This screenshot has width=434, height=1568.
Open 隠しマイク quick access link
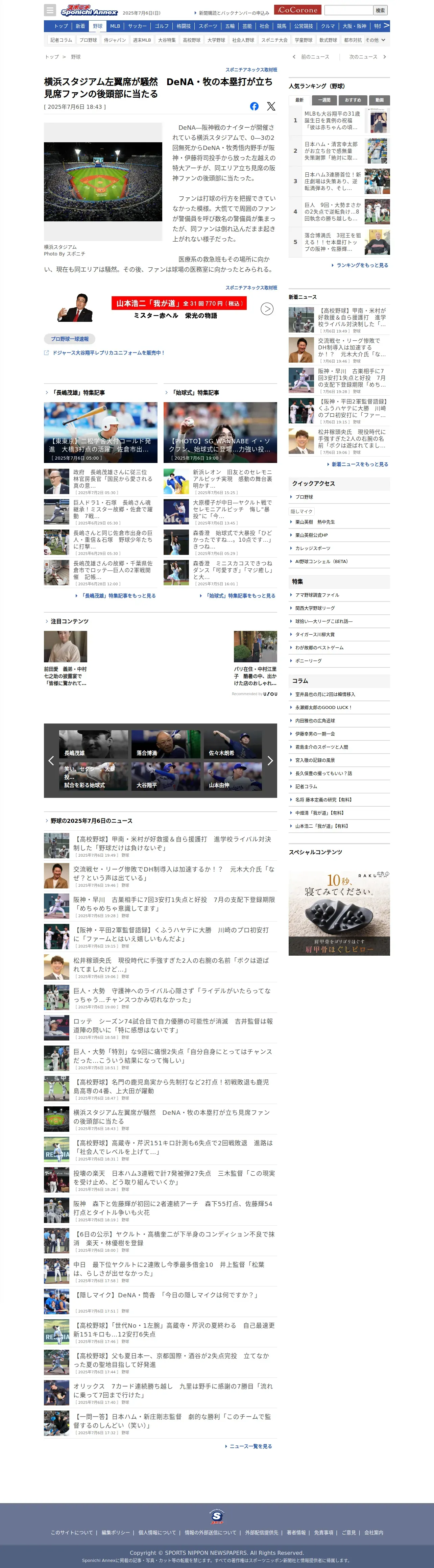pos(301,511)
